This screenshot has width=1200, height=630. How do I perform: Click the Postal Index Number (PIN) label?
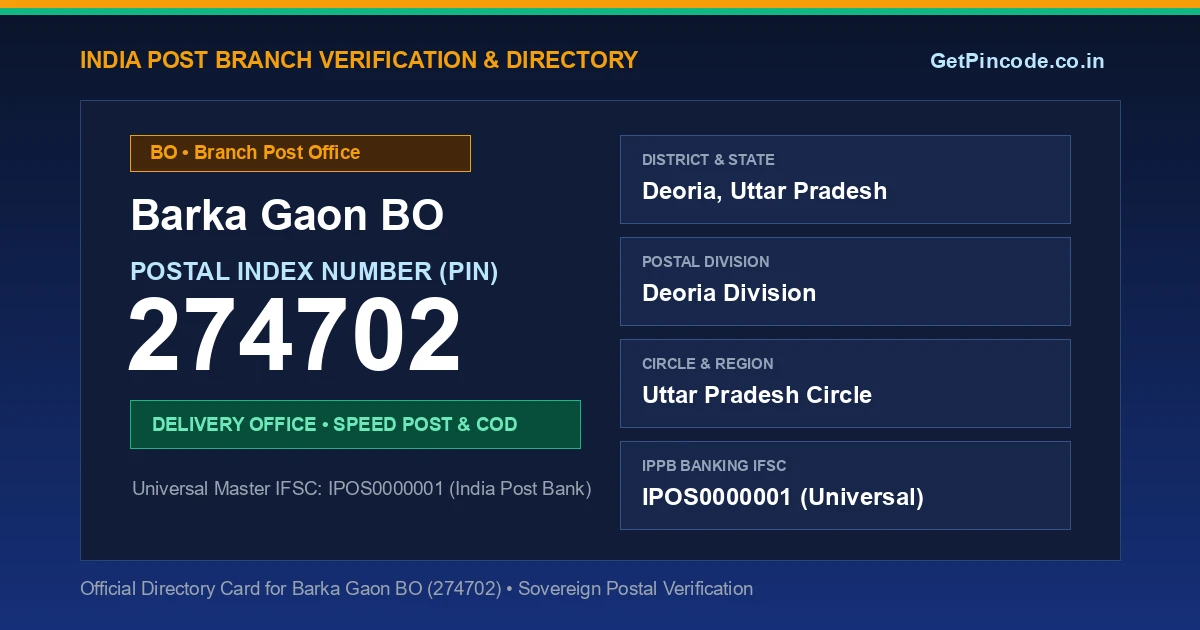pyautogui.click(x=314, y=272)
